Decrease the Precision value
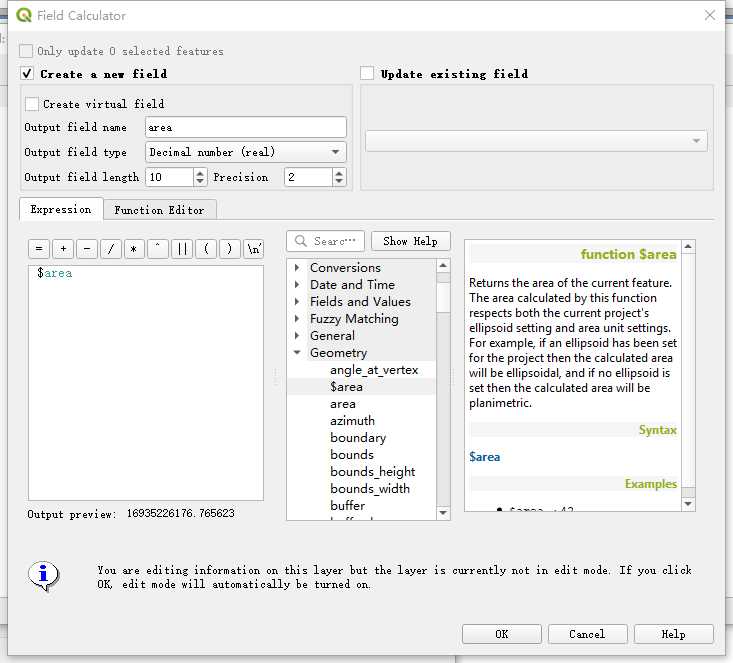 pos(339,181)
